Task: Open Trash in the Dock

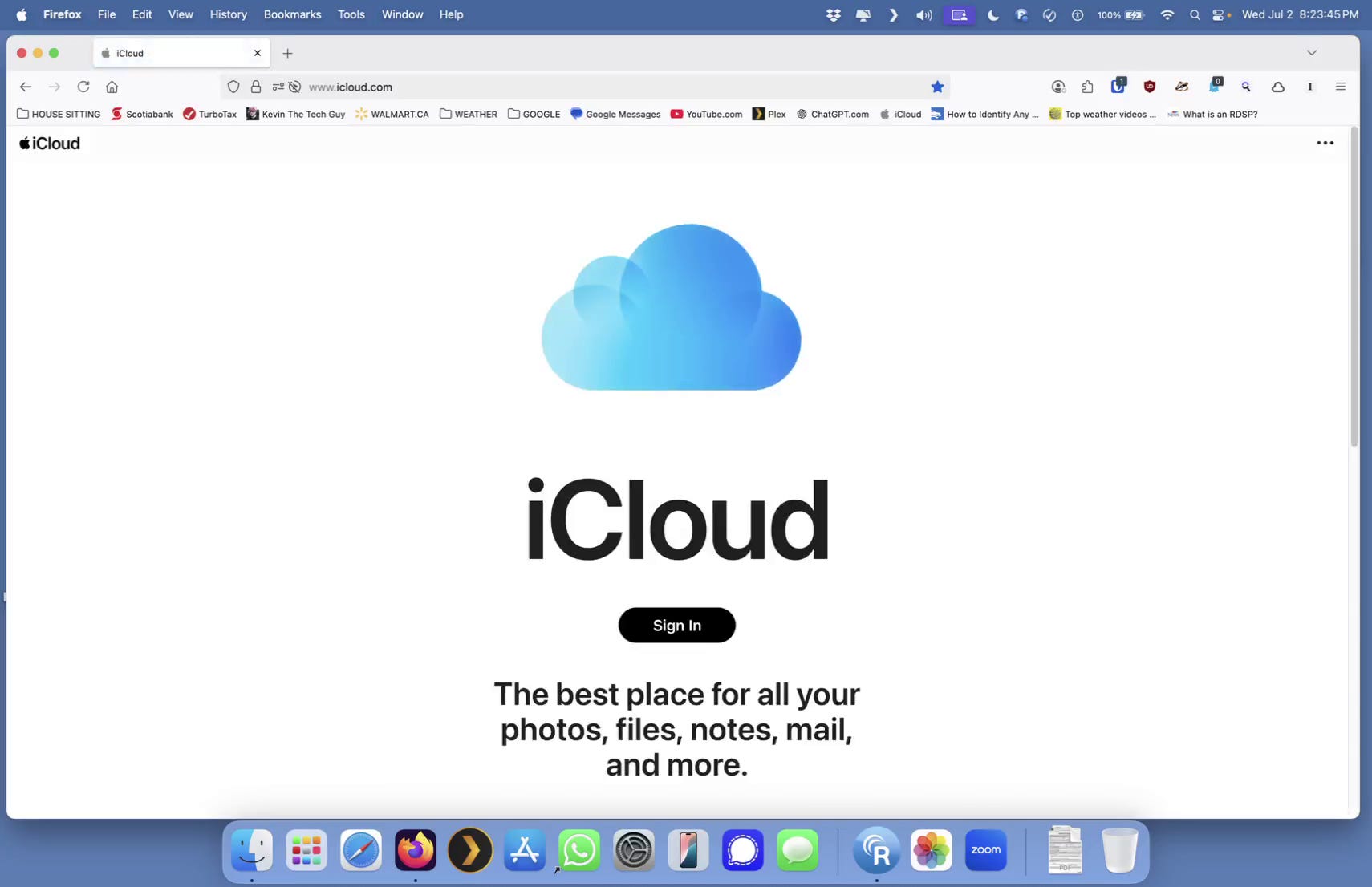Action: pyautogui.click(x=1119, y=850)
